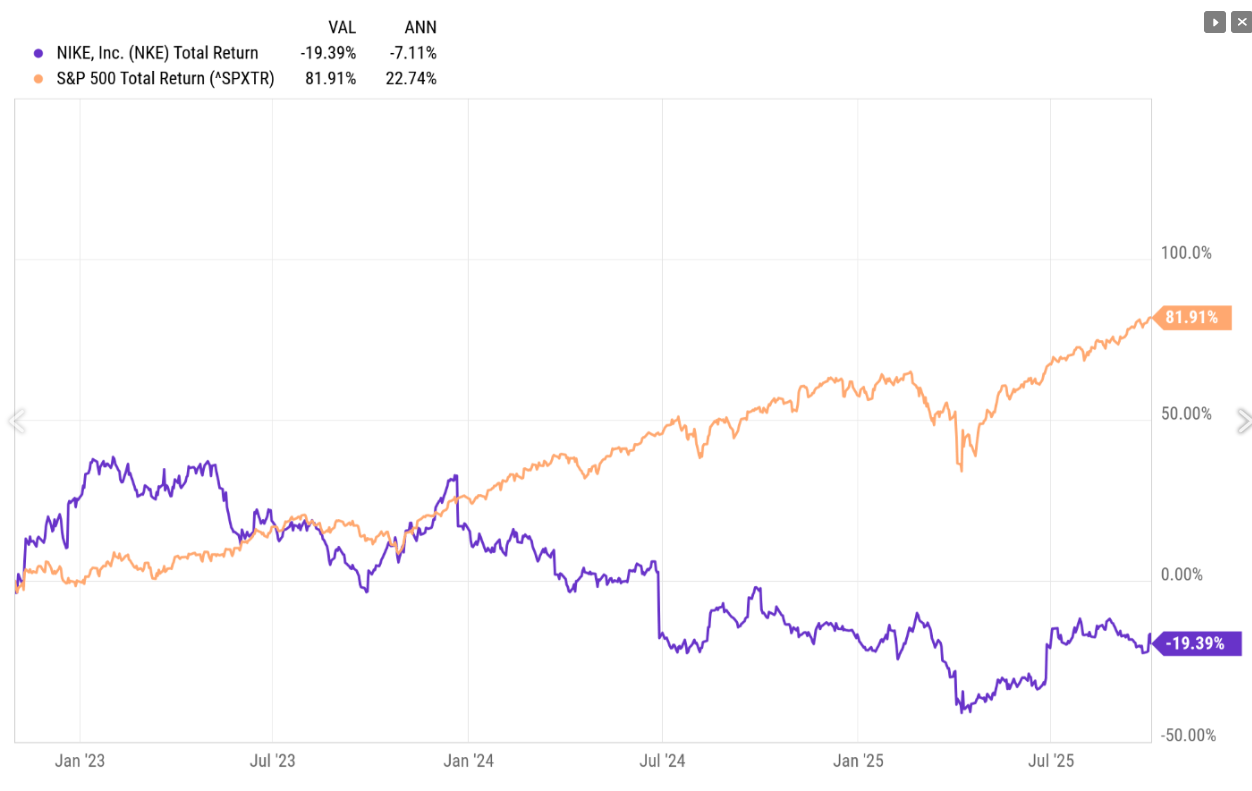Click the -19.39% purple value badge

1196,643
